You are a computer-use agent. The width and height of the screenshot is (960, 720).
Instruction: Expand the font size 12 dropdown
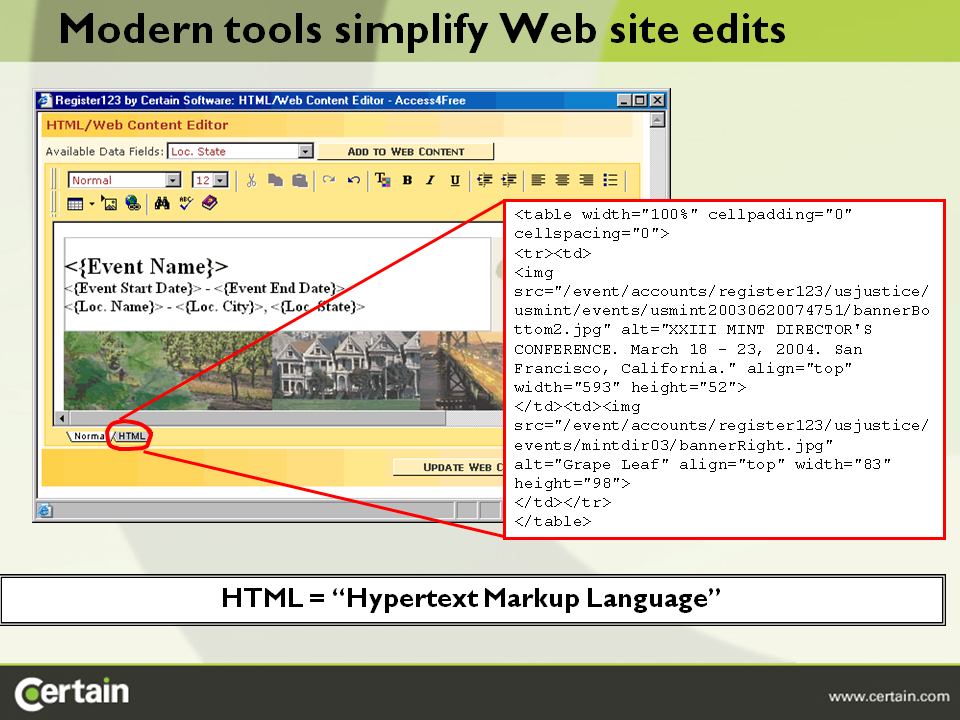coord(221,180)
